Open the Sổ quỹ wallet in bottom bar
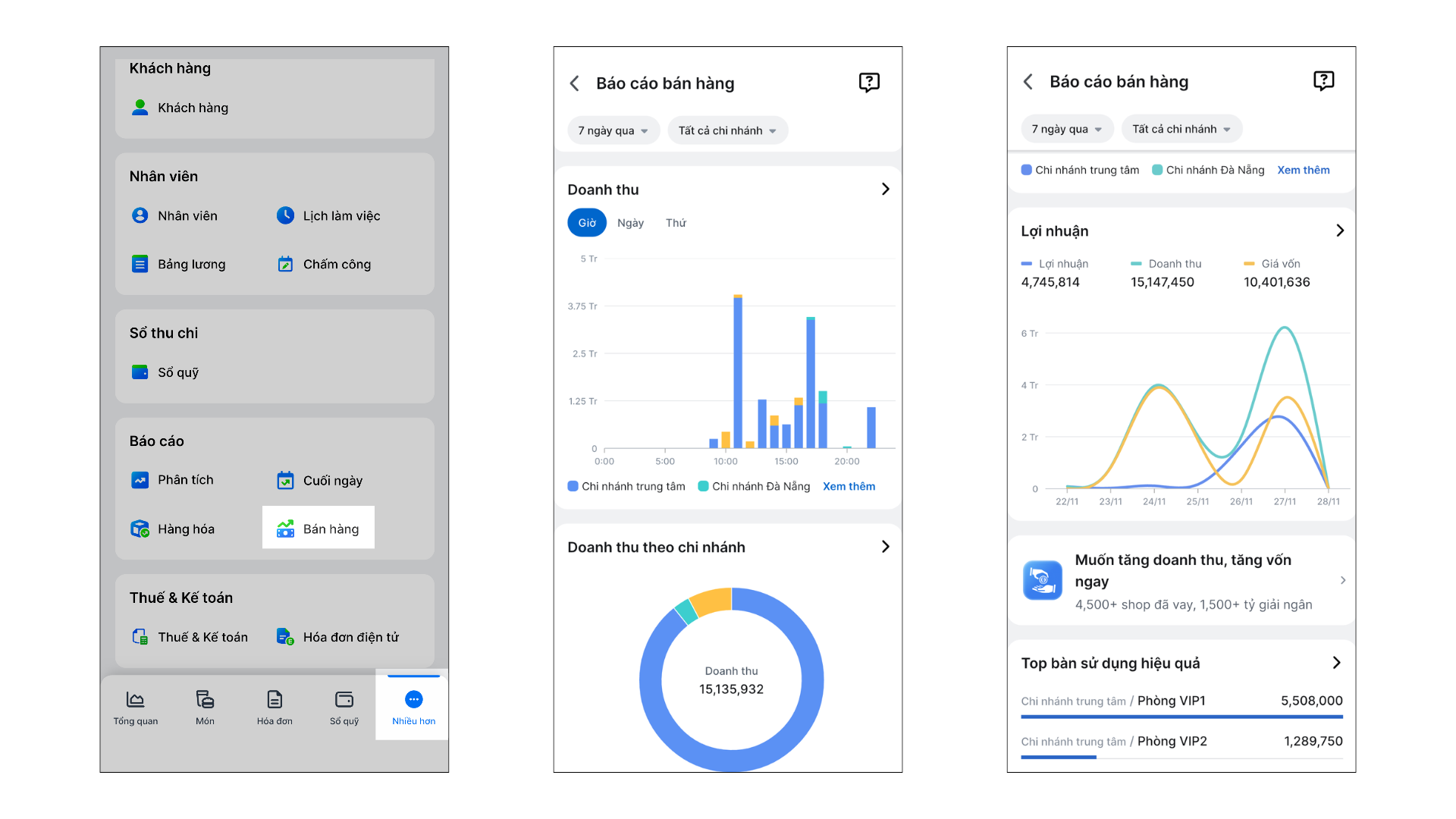This screenshot has height=819, width=1456. [x=344, y=699]
